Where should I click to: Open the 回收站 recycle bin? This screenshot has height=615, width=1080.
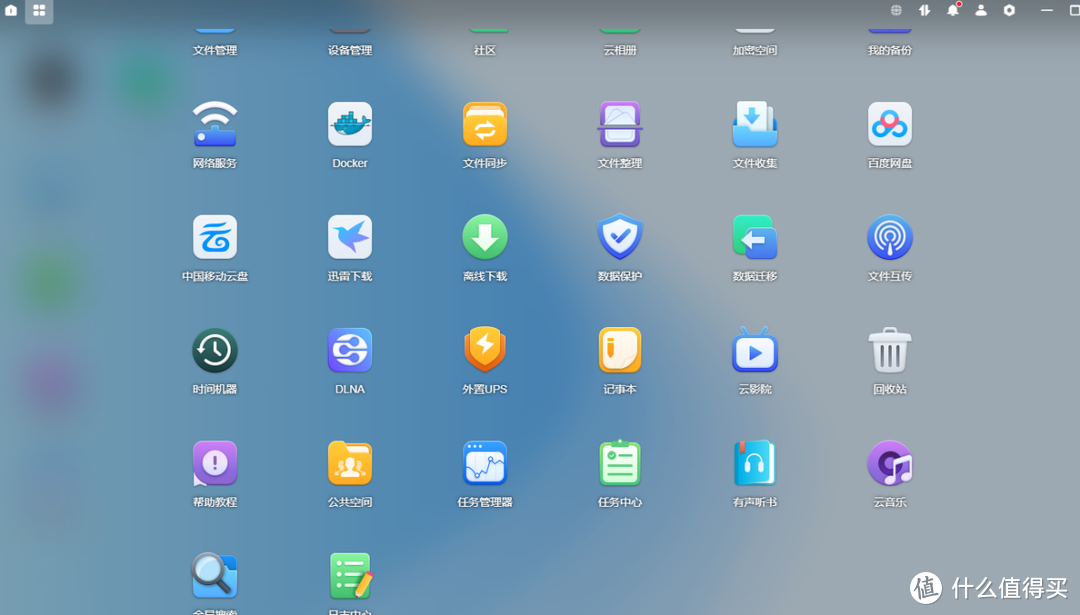click(890, 351)
